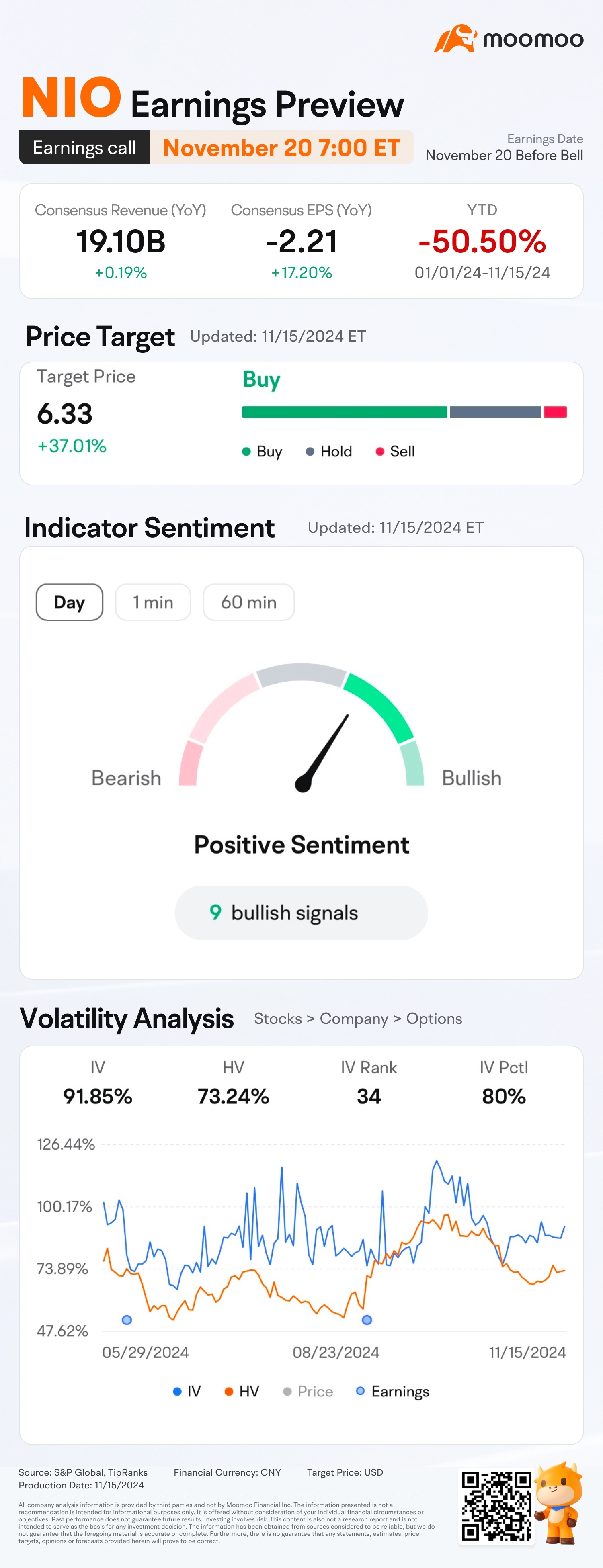Open the QR code at bottom
The image size is (603, 1568).
tap(496, 1505)
